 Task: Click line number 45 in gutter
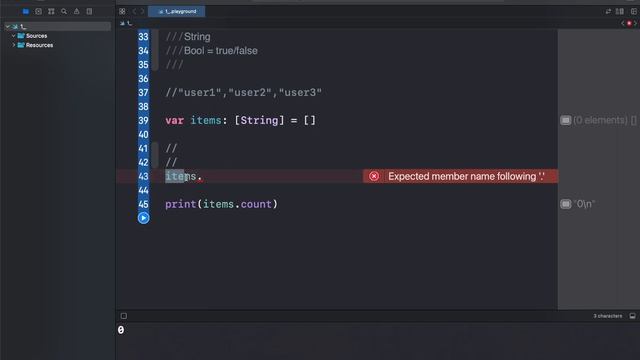(x=143, y=204)
